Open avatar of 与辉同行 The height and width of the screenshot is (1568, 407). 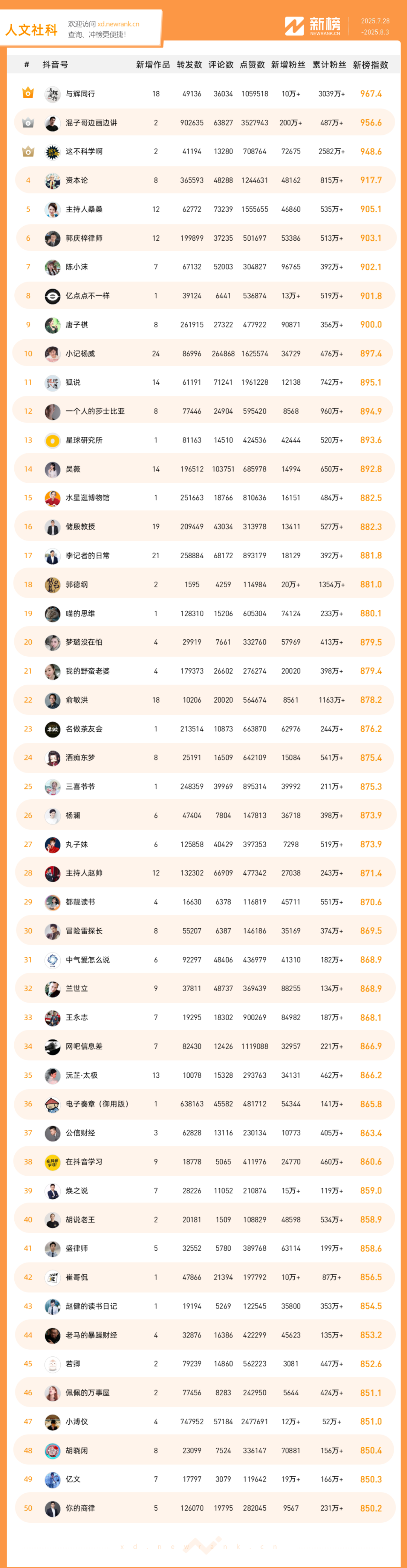pyautogui.click(x=52, y=94)
